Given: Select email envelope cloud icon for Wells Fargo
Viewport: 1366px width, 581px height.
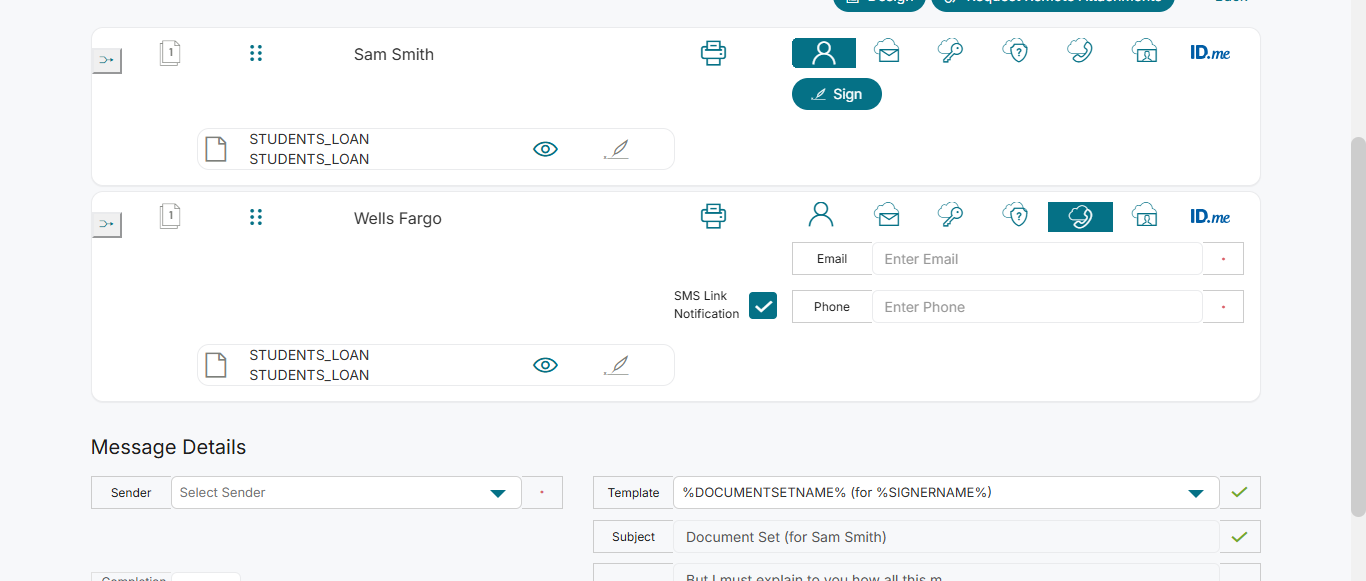Looking at the screenshot, I should tap(886, 215).
